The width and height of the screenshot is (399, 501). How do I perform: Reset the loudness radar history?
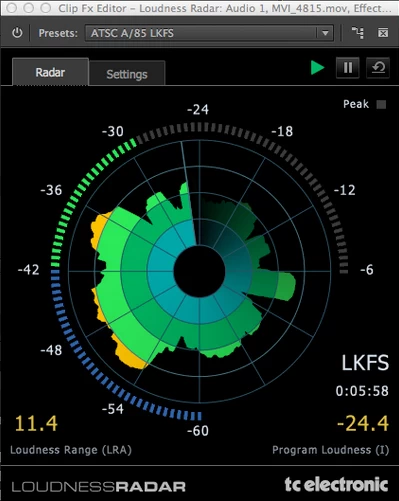pos(378,68)
